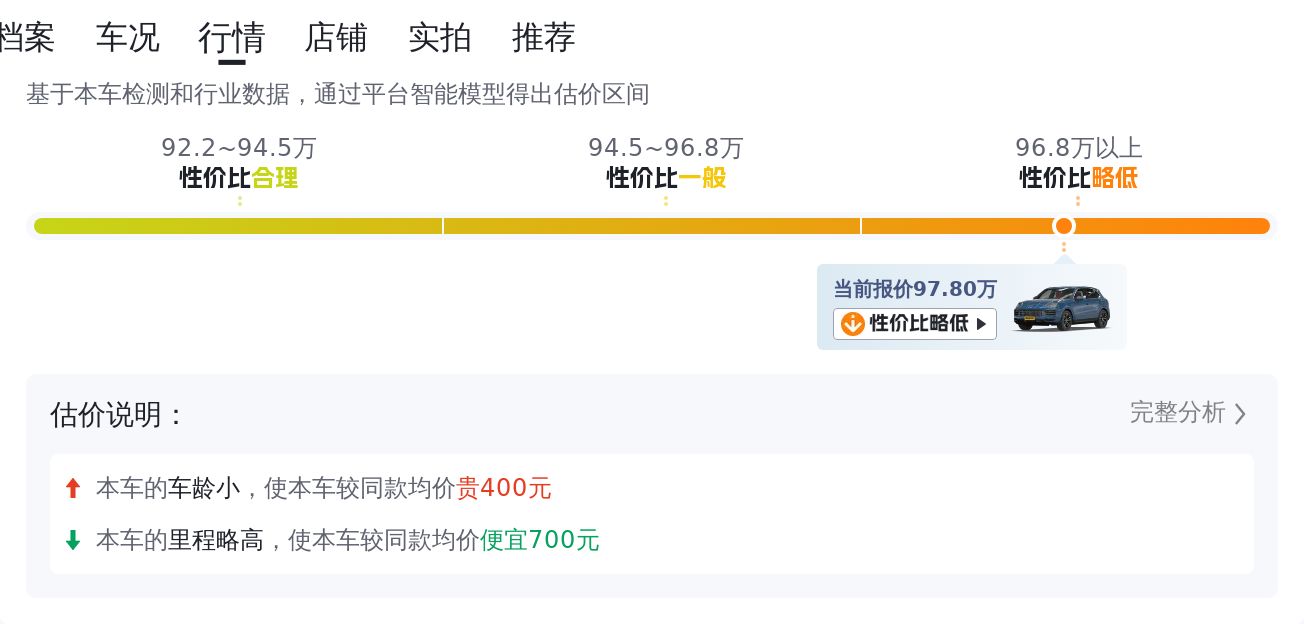Screen dimensions: 1304x624
Task: Click the 当前报价97.80万 label
Action: coord(915,290)
